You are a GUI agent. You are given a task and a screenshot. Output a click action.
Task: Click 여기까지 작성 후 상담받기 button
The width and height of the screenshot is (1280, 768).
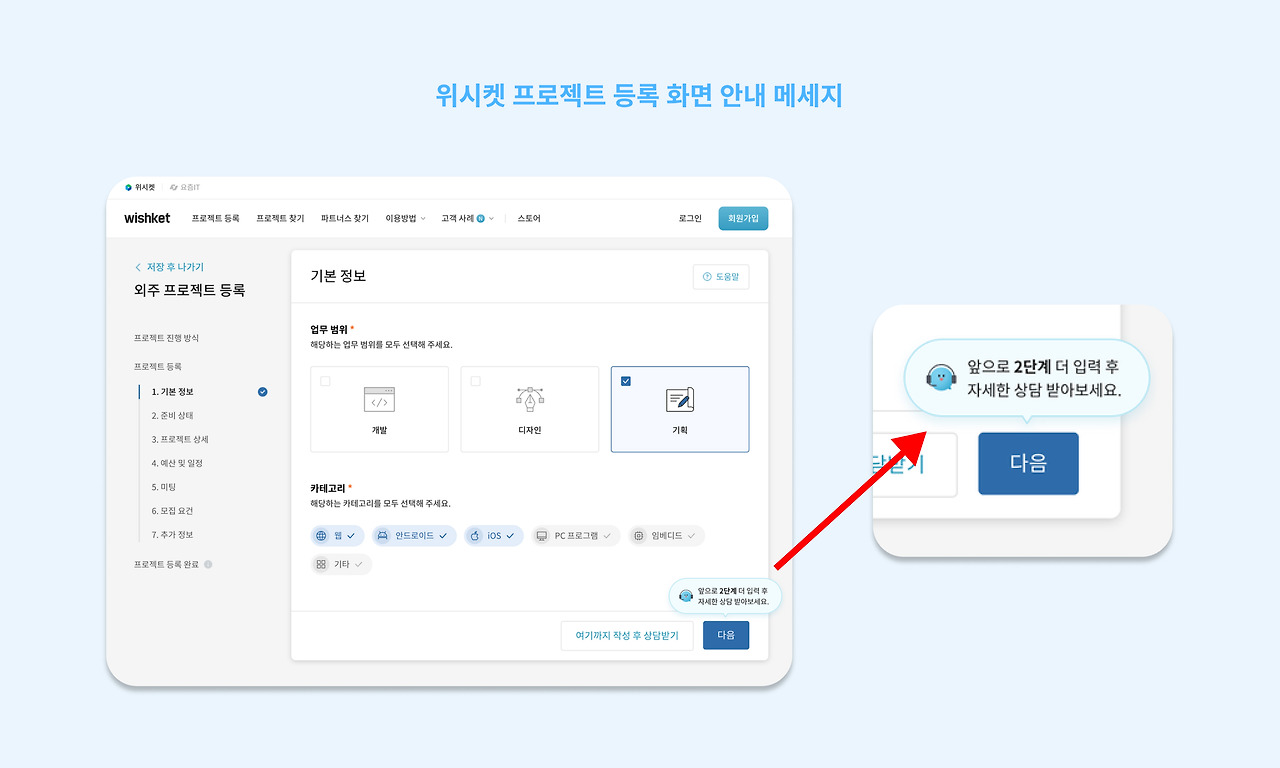point(627,635)
